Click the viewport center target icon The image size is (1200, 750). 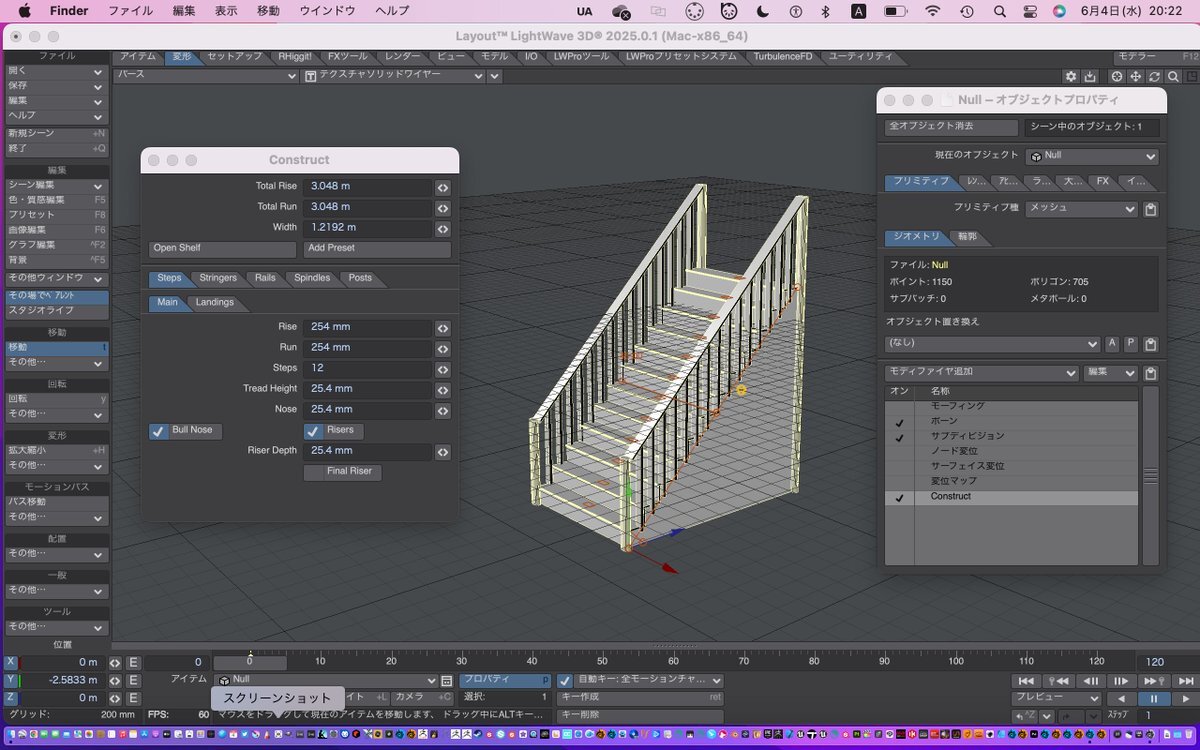[x=1117, y=76]
